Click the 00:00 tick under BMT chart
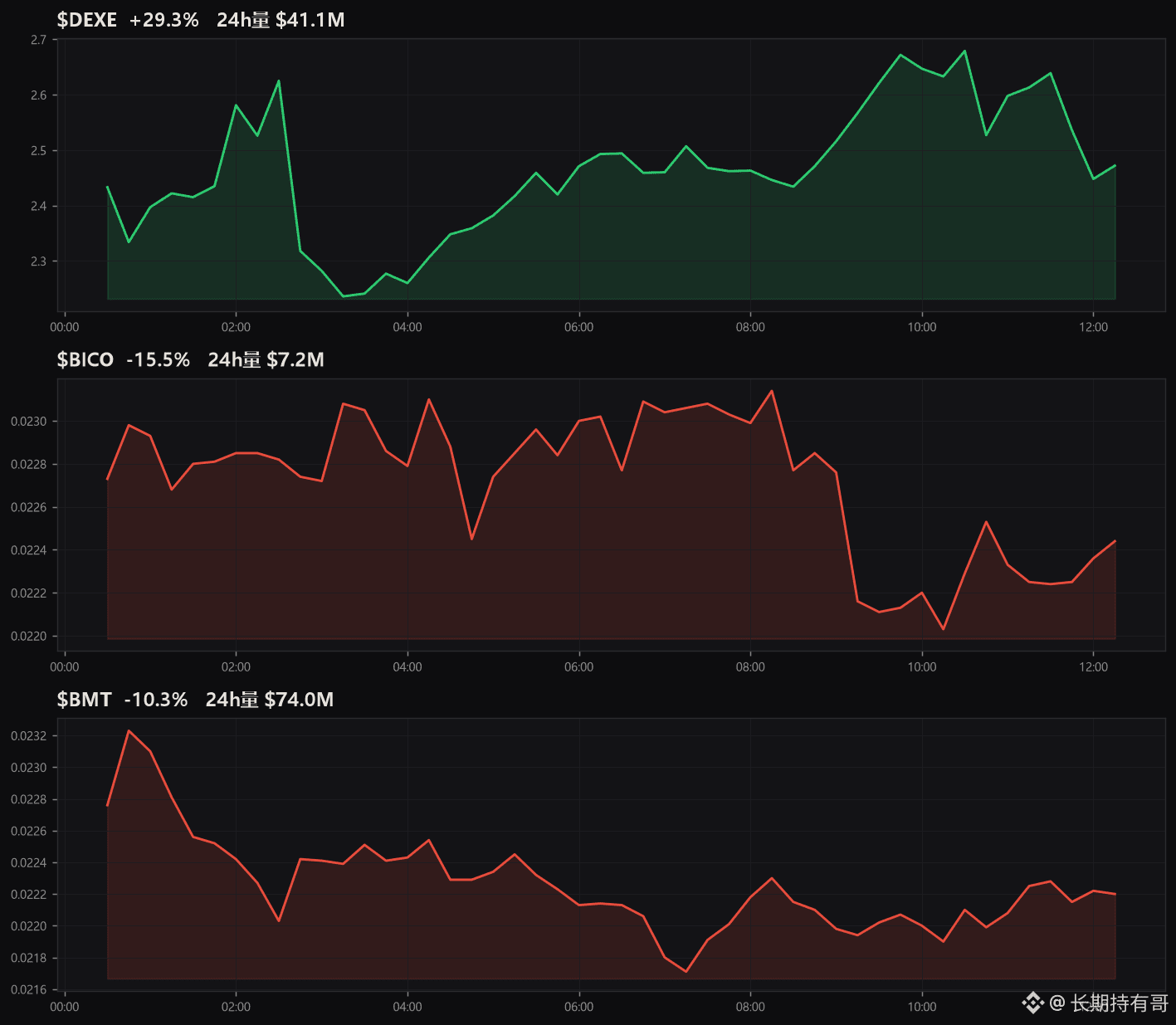 point(65,1007)
